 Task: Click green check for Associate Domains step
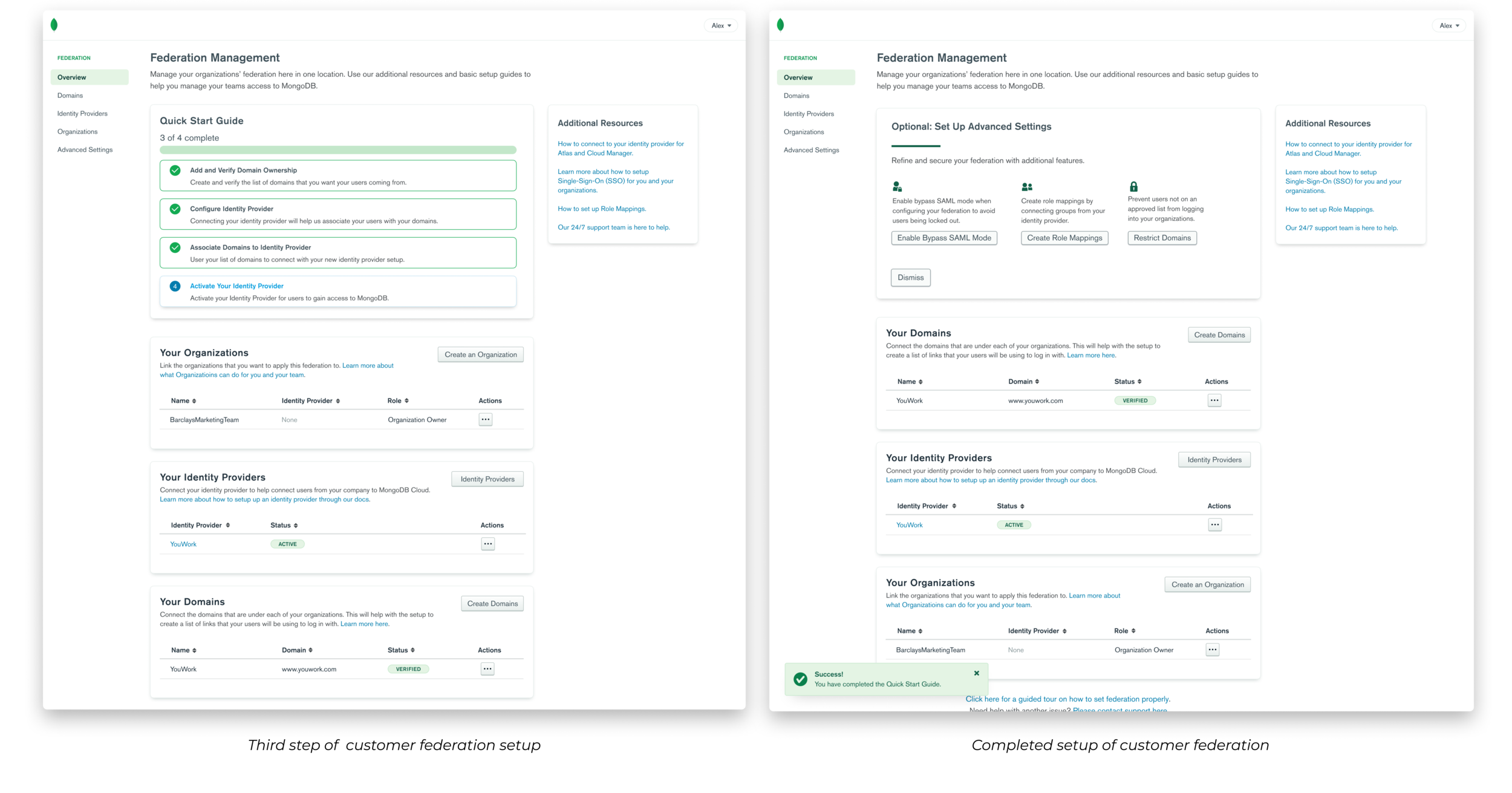(x=175, y=247)
